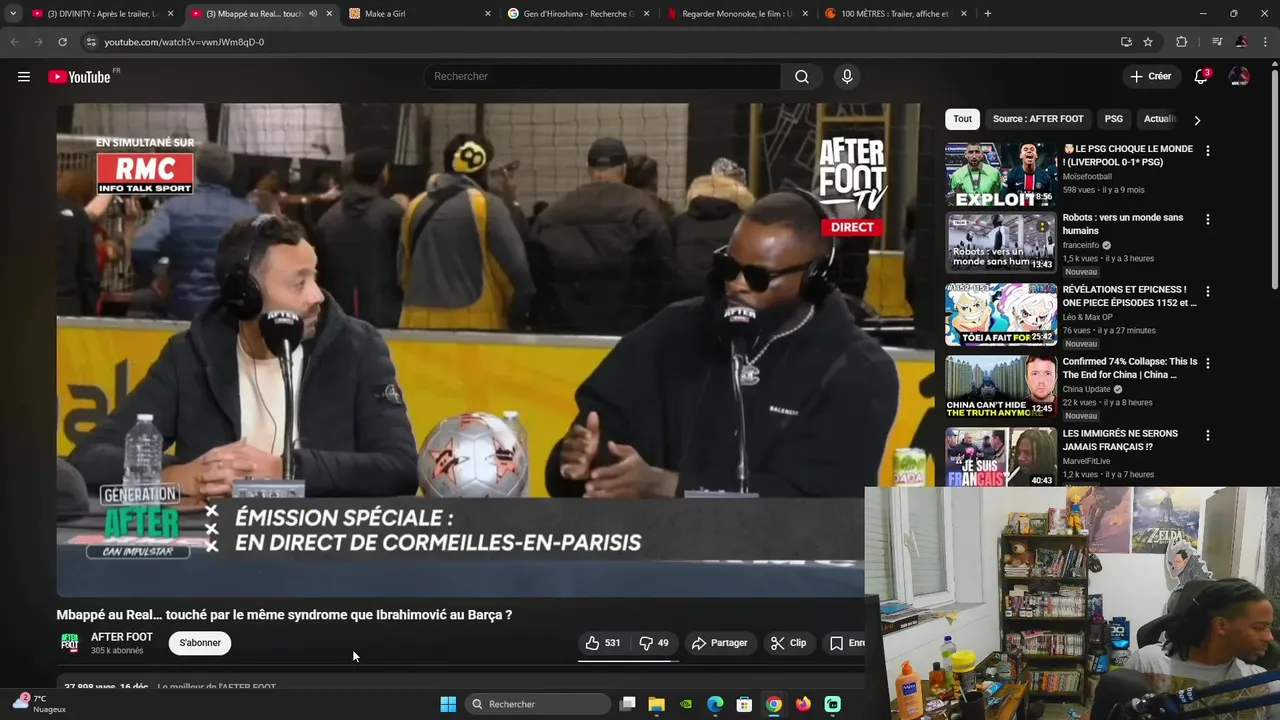The height and width of the screenshot is (720, 1280).
Task: Open the China collapse video thumbnail
Action: [1001, 386]
